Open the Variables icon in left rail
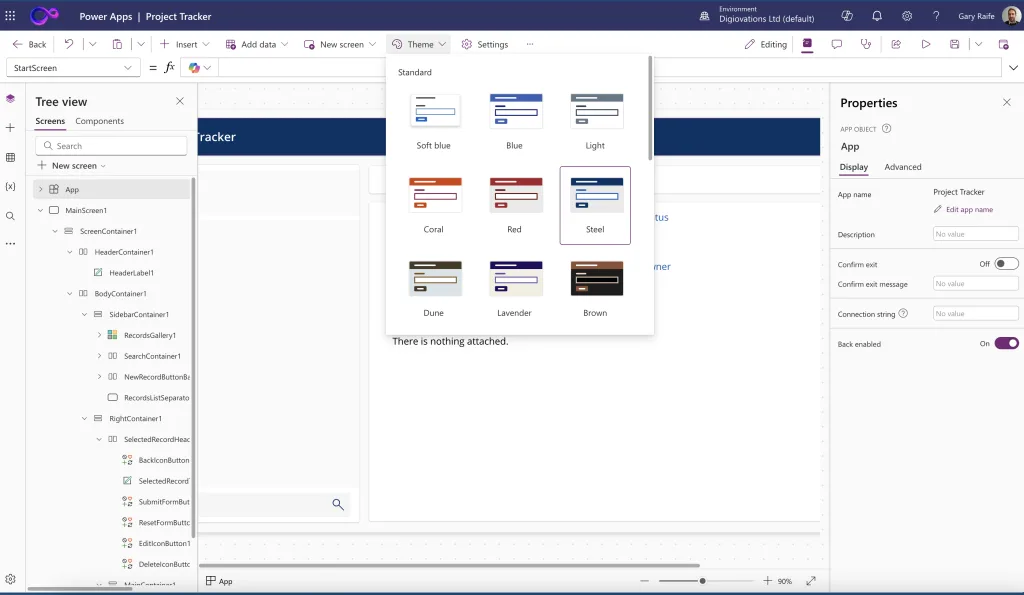Screen dimensions: 1024x595 pos(10,187)
